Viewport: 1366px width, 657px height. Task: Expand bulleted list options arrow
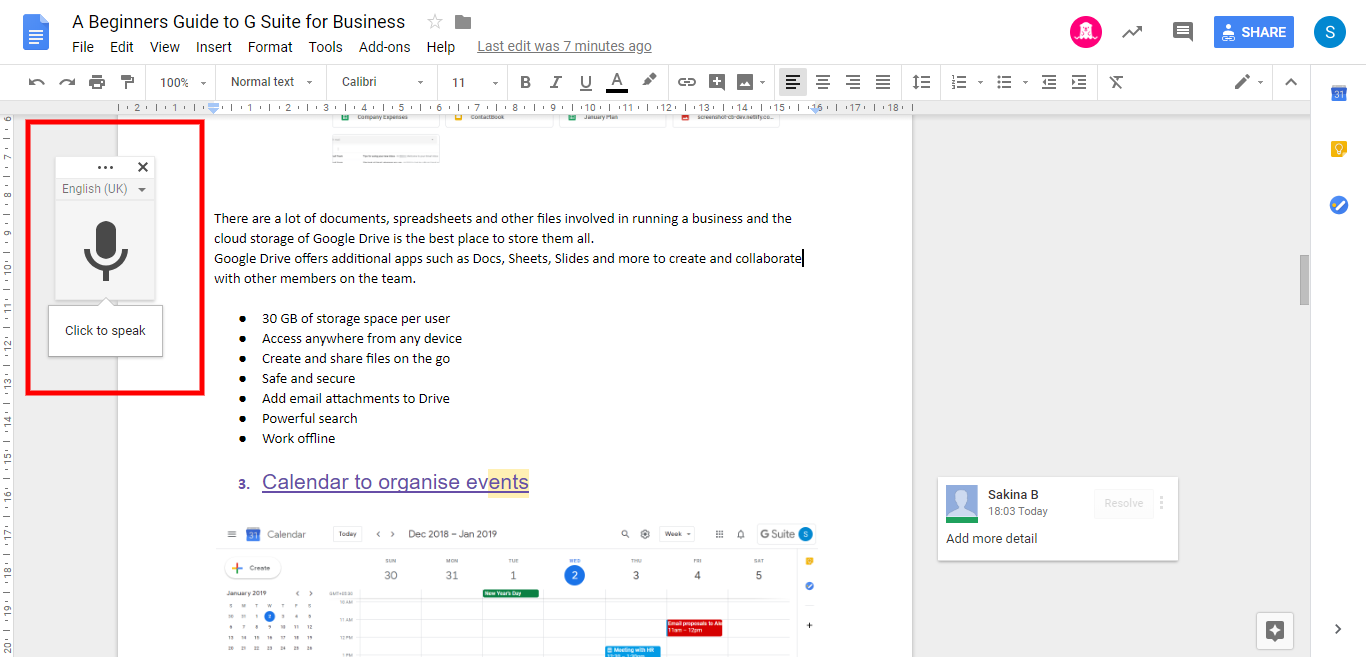(x=1026, y=82)
